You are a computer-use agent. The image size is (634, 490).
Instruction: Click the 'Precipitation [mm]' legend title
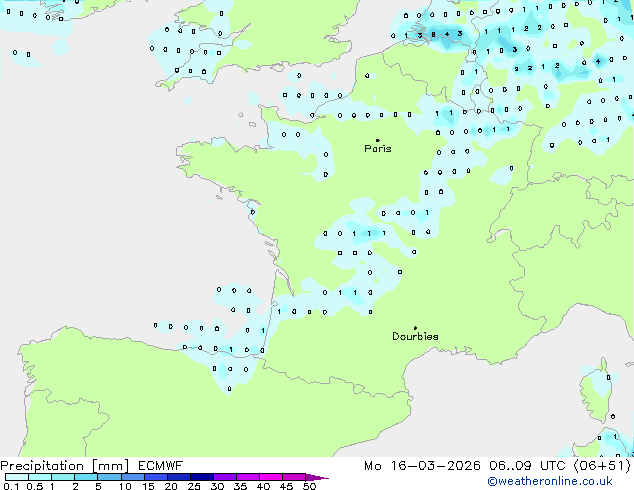pyautogui.click(x=65, y=466)
